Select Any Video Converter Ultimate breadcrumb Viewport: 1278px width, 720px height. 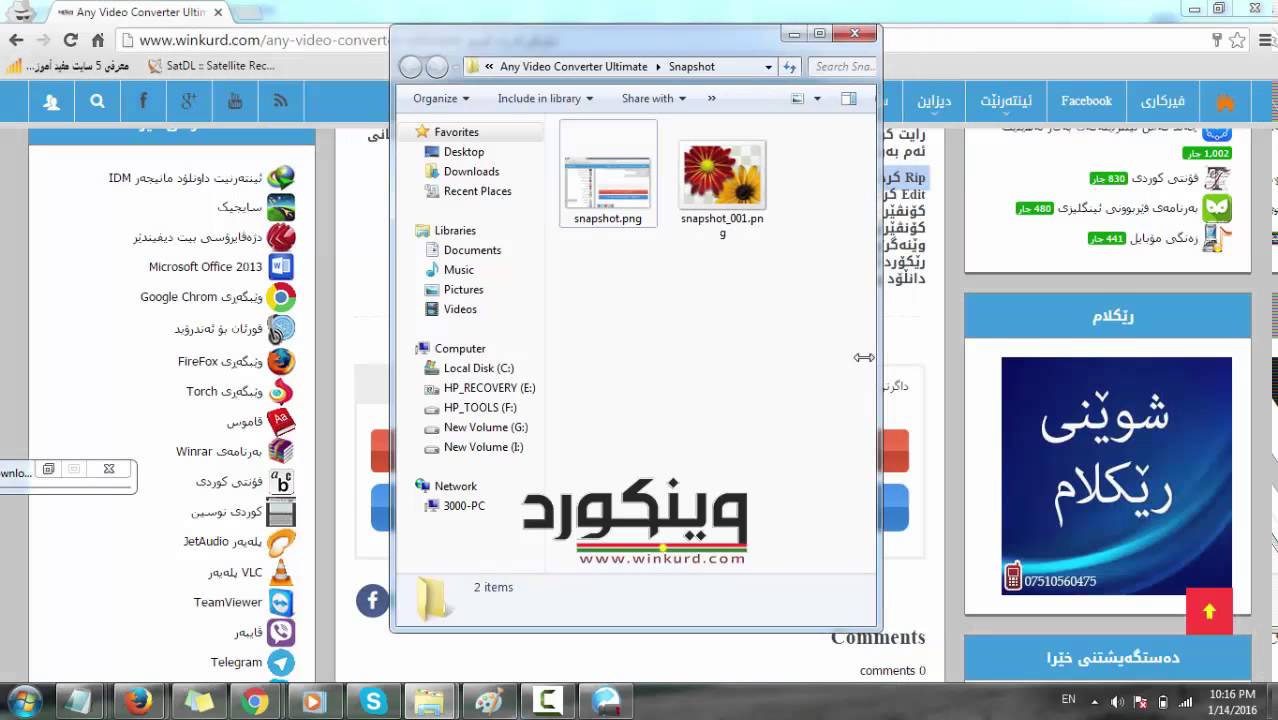(x=573, y=67)
